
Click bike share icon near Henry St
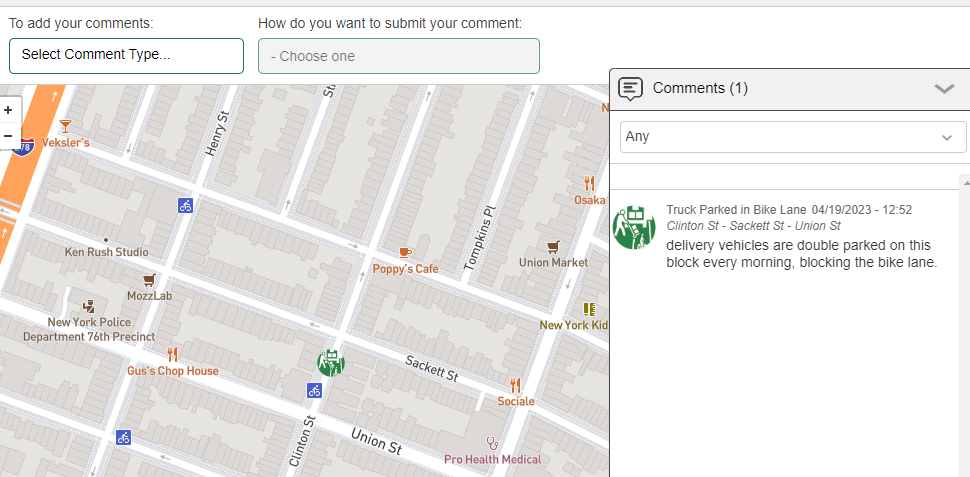pyautogui.click(x=185, y=205)
